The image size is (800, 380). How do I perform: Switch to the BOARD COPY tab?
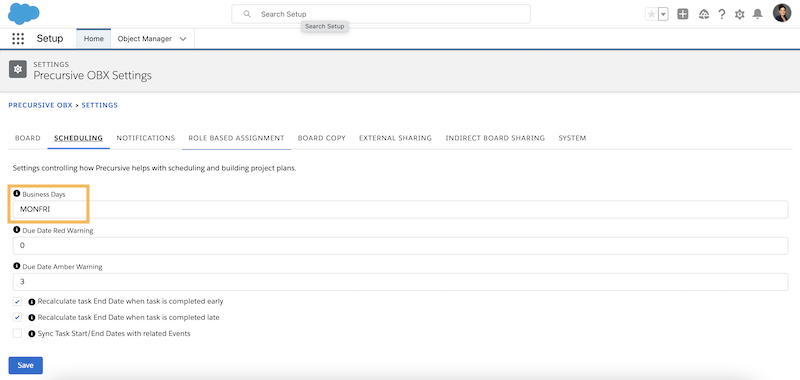pyautogui.click(x=322, y=138)
